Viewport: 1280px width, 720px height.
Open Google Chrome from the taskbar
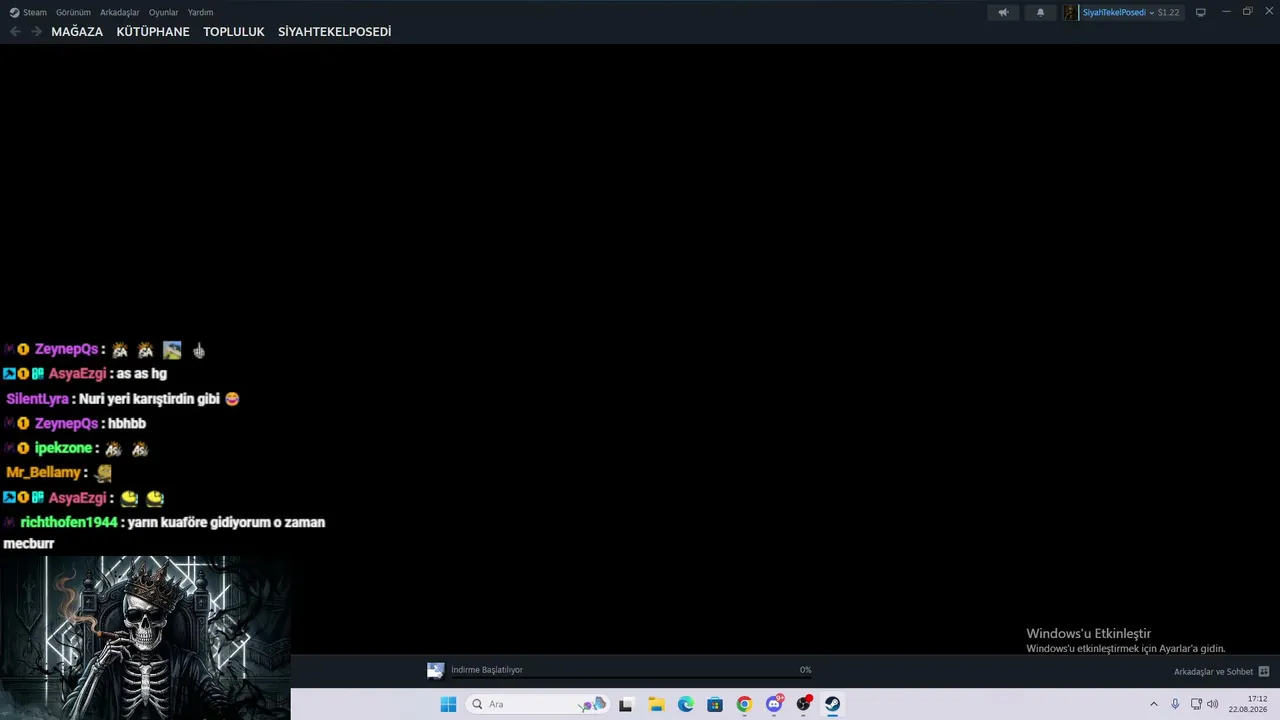tap(744, 704)
